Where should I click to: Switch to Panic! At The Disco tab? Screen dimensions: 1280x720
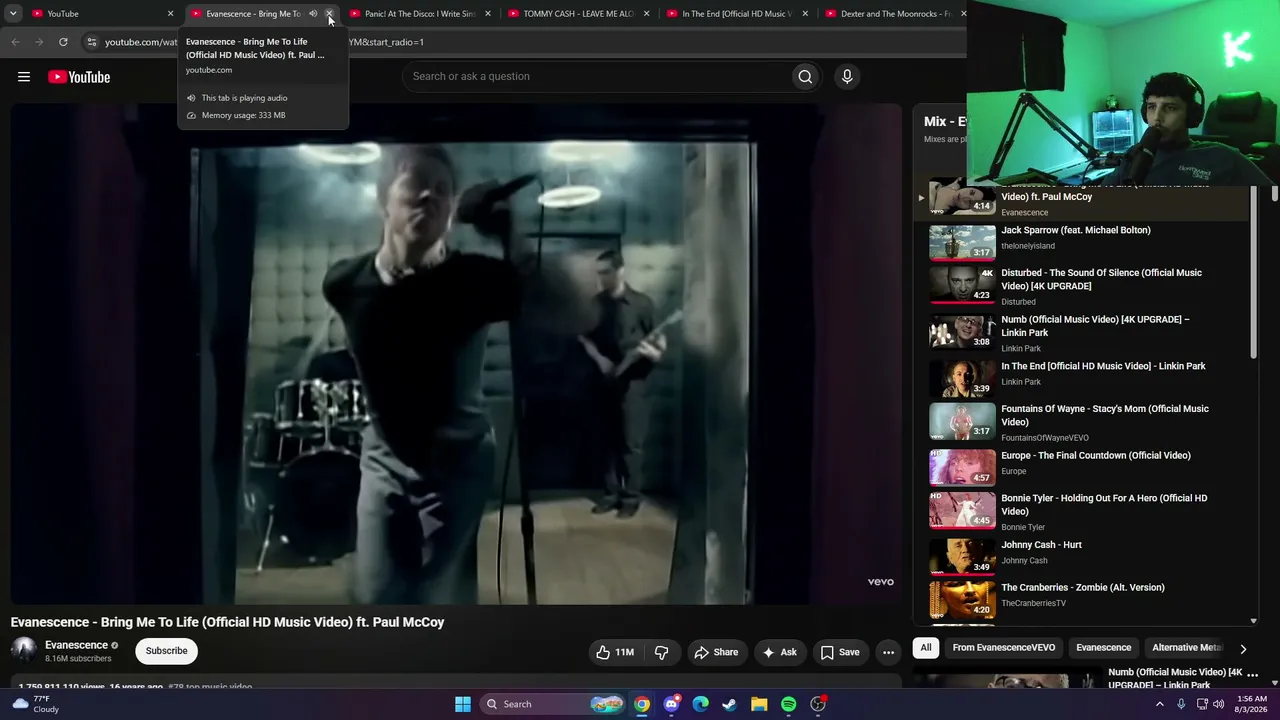point(420,14)
